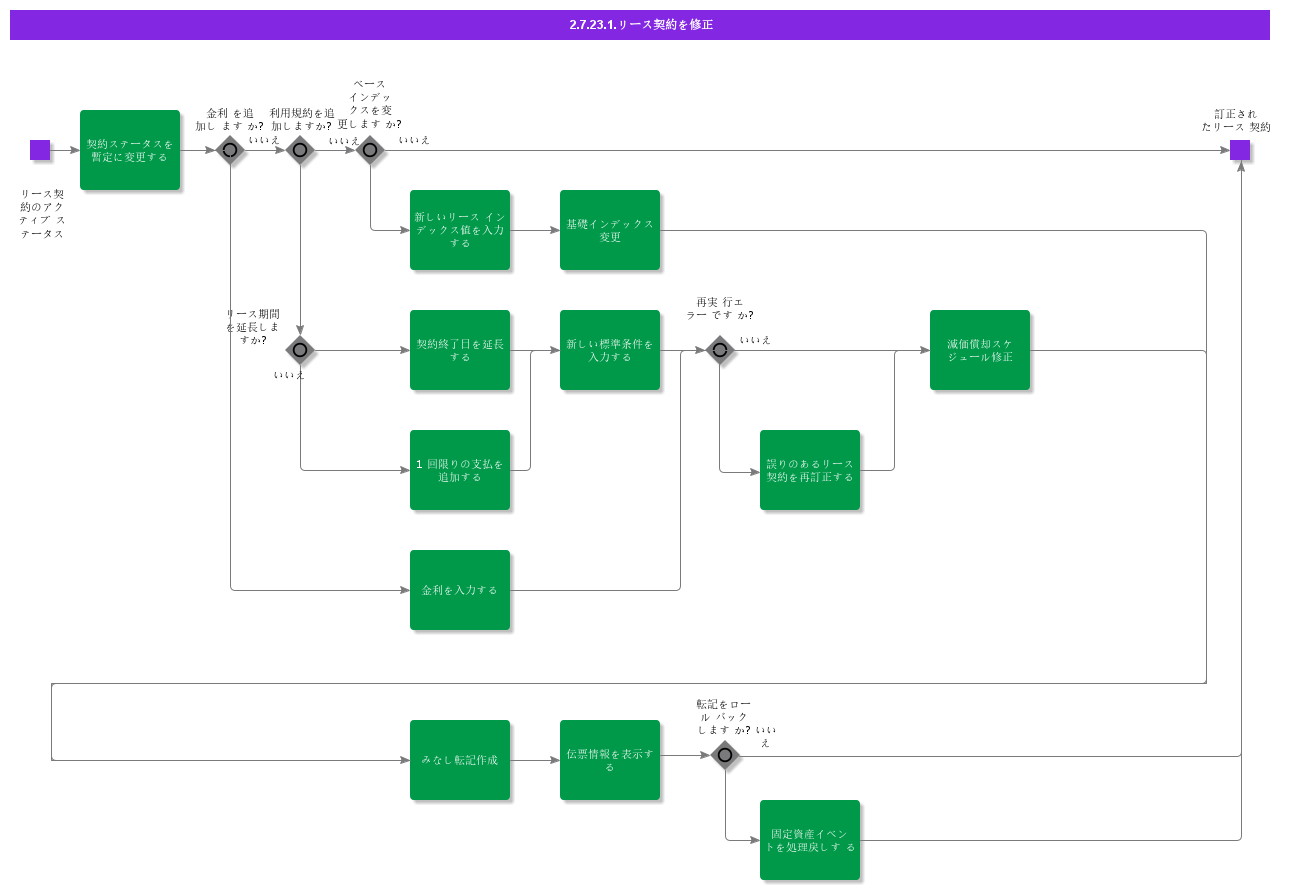
Task: Click the 減価償却スケジュール修正 task box
Action: pos(980,350)
